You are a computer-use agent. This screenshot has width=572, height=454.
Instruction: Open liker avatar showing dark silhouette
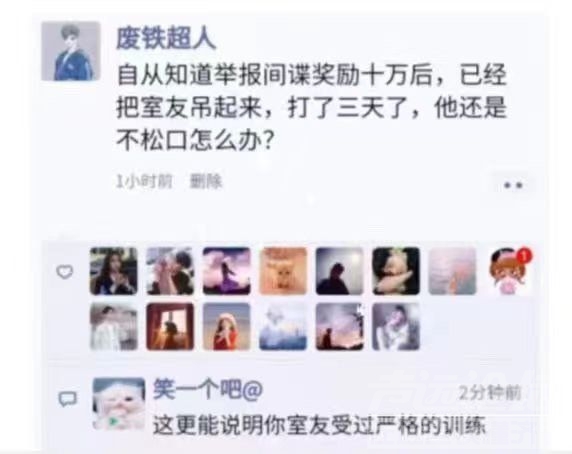pos(340,271)
